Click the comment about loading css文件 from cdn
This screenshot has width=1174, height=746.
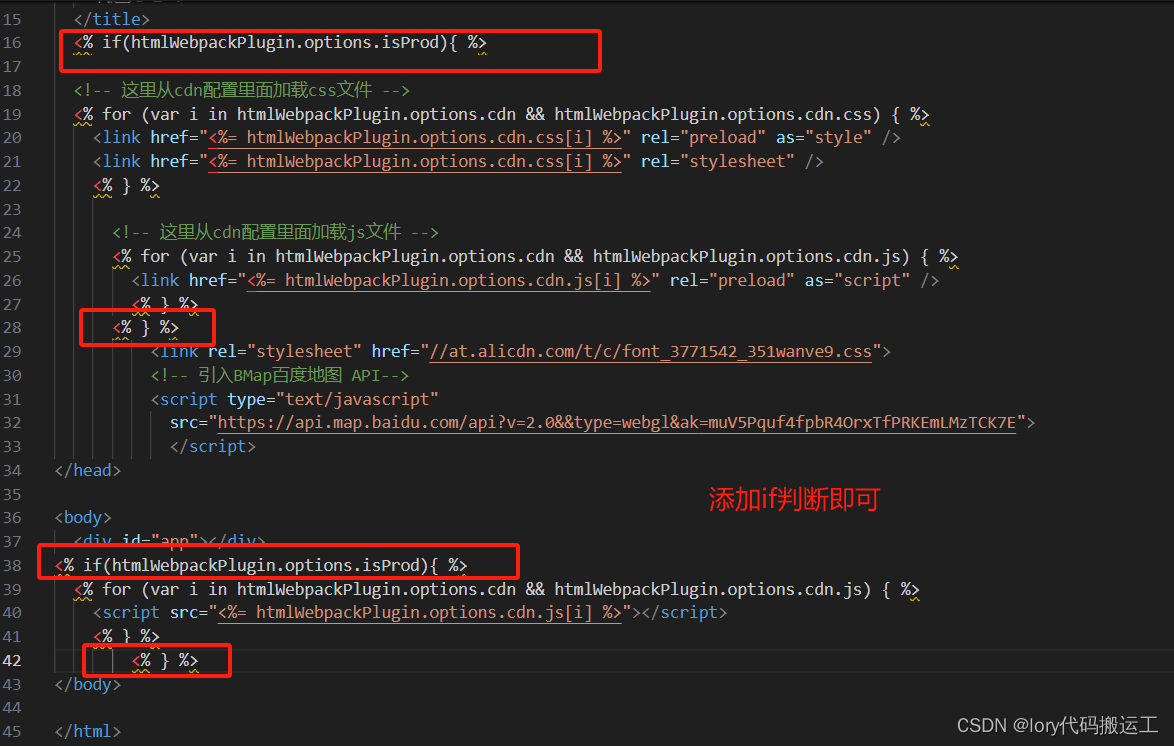coord(242,91)
